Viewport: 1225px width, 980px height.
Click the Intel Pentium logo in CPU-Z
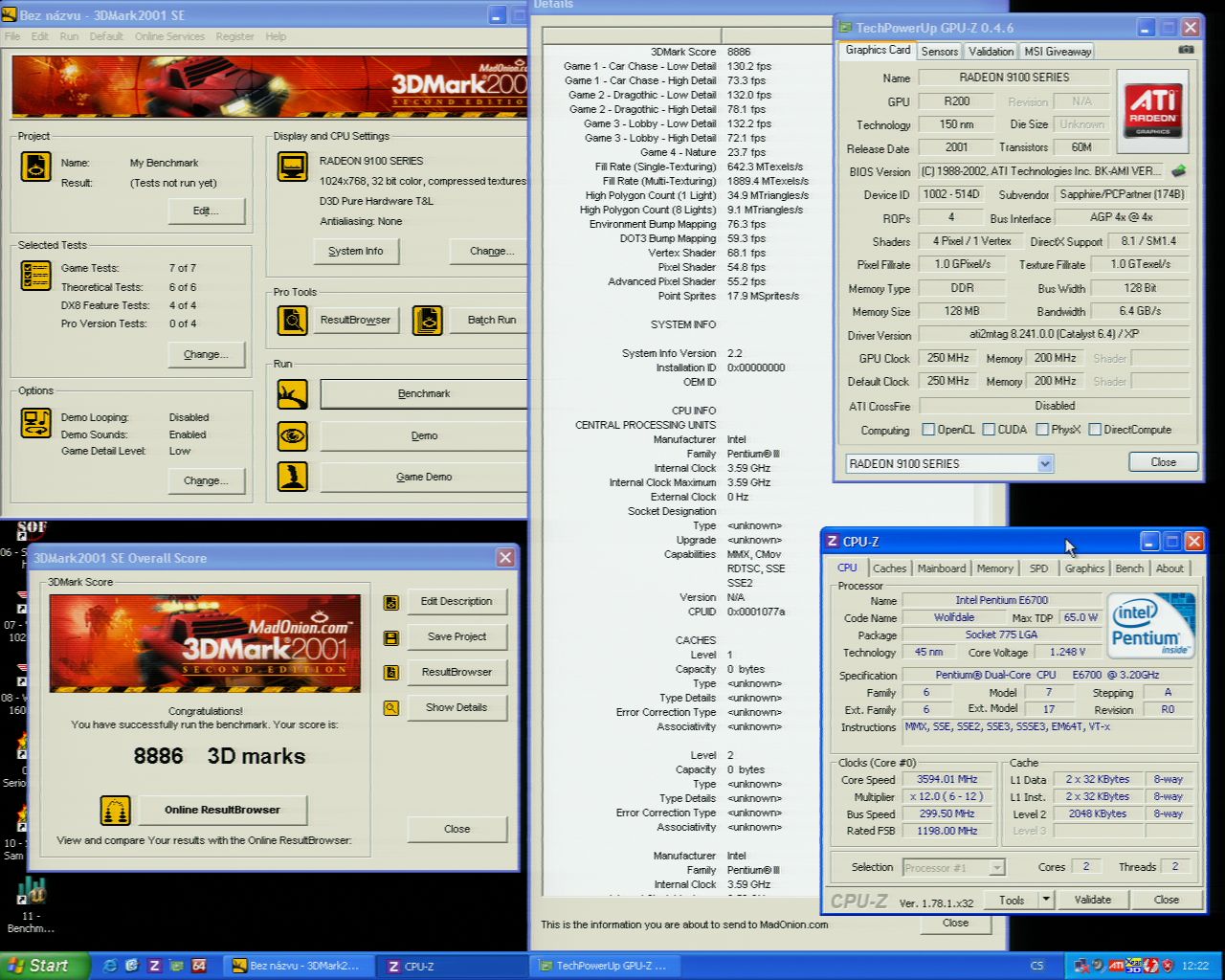tap(1150, 626)
